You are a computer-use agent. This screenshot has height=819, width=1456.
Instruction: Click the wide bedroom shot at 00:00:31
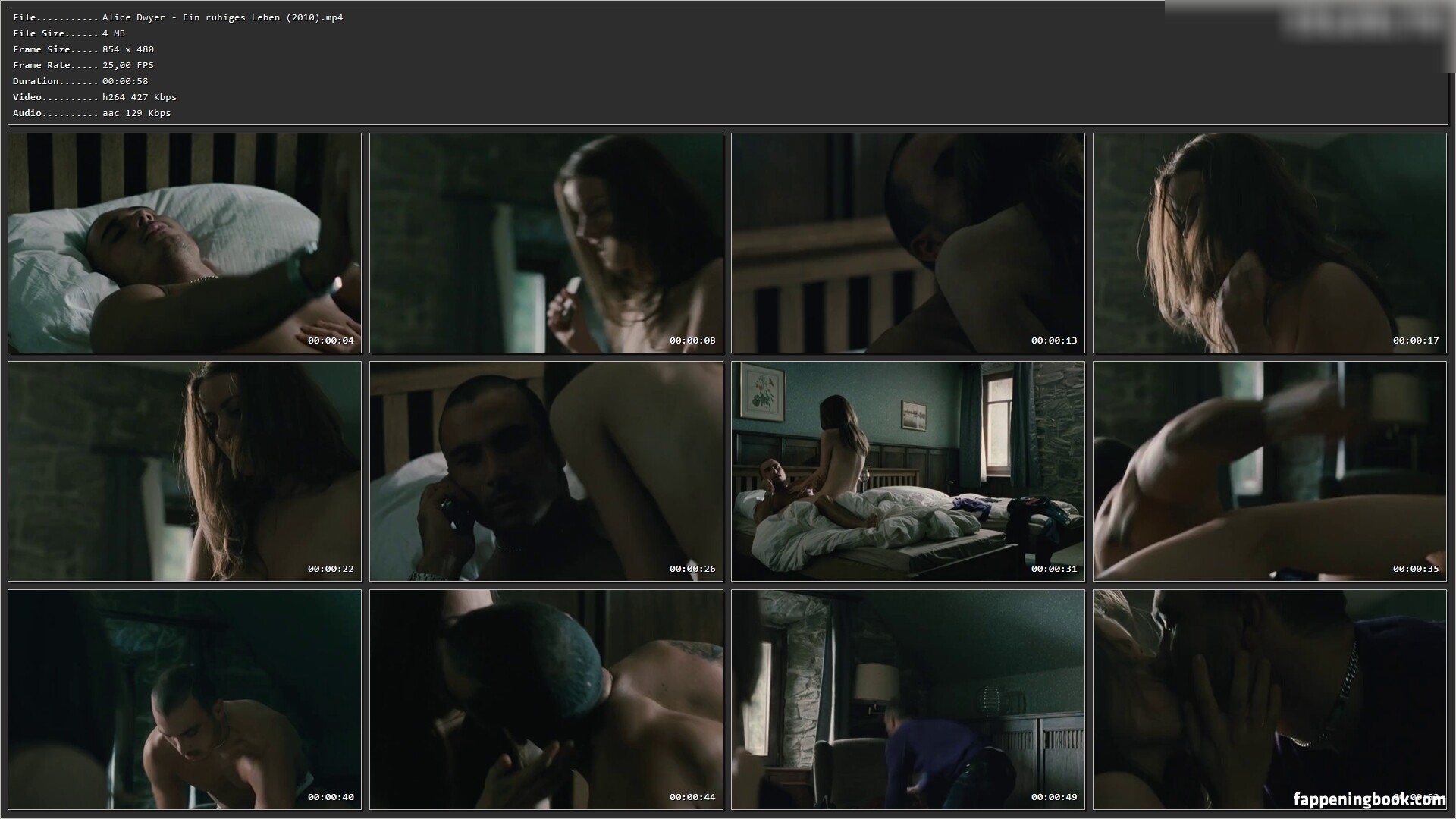[x=908, y=471]
